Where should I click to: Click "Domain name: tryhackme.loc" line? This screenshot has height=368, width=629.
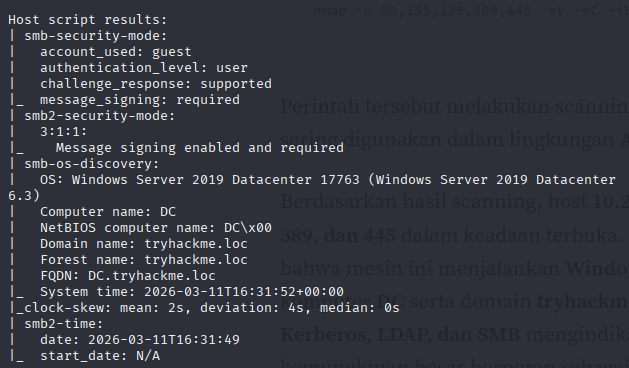click(144, 244)
